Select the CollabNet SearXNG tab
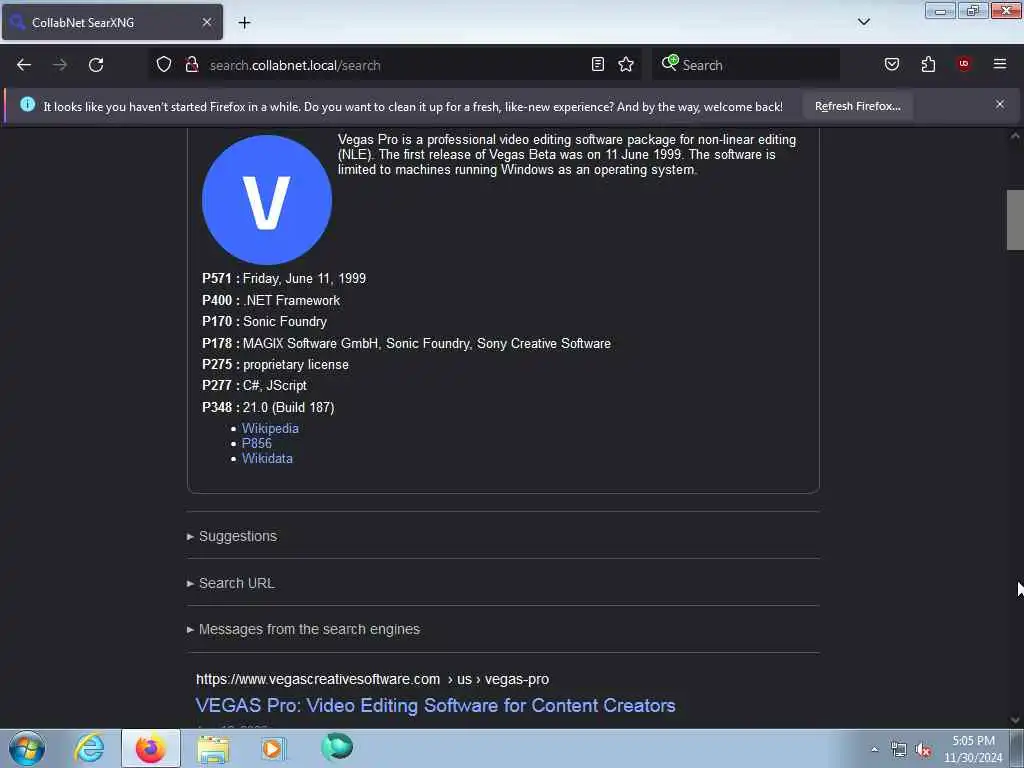 click(112, 23)
